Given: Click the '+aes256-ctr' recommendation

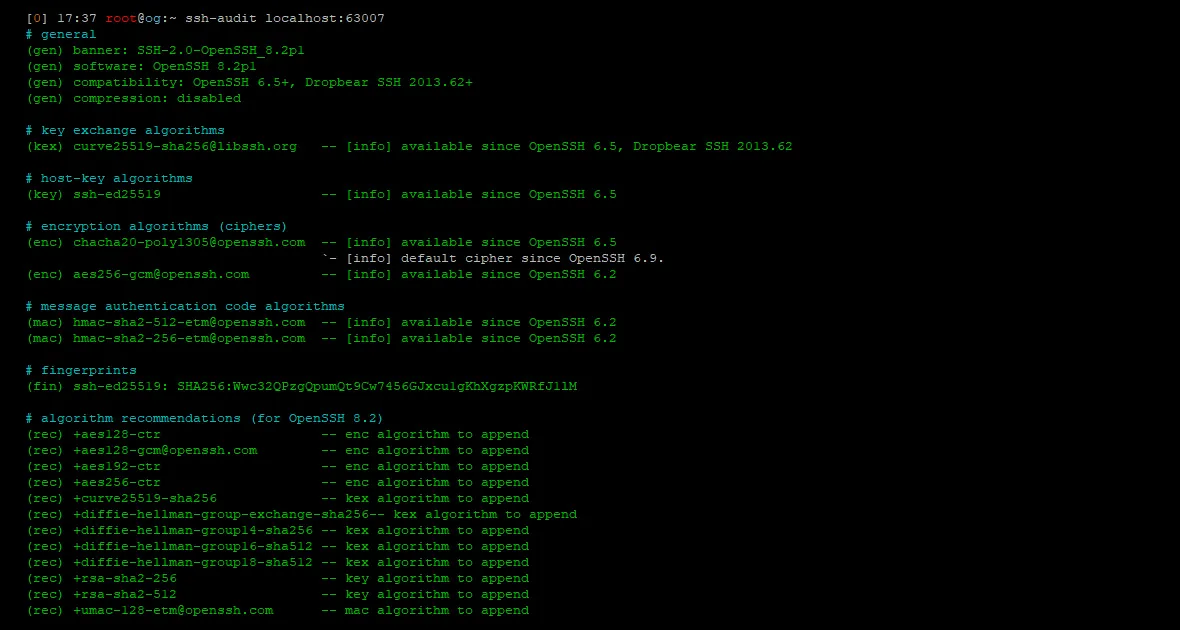Looking at the screenshot, I should tap(117, 482).
